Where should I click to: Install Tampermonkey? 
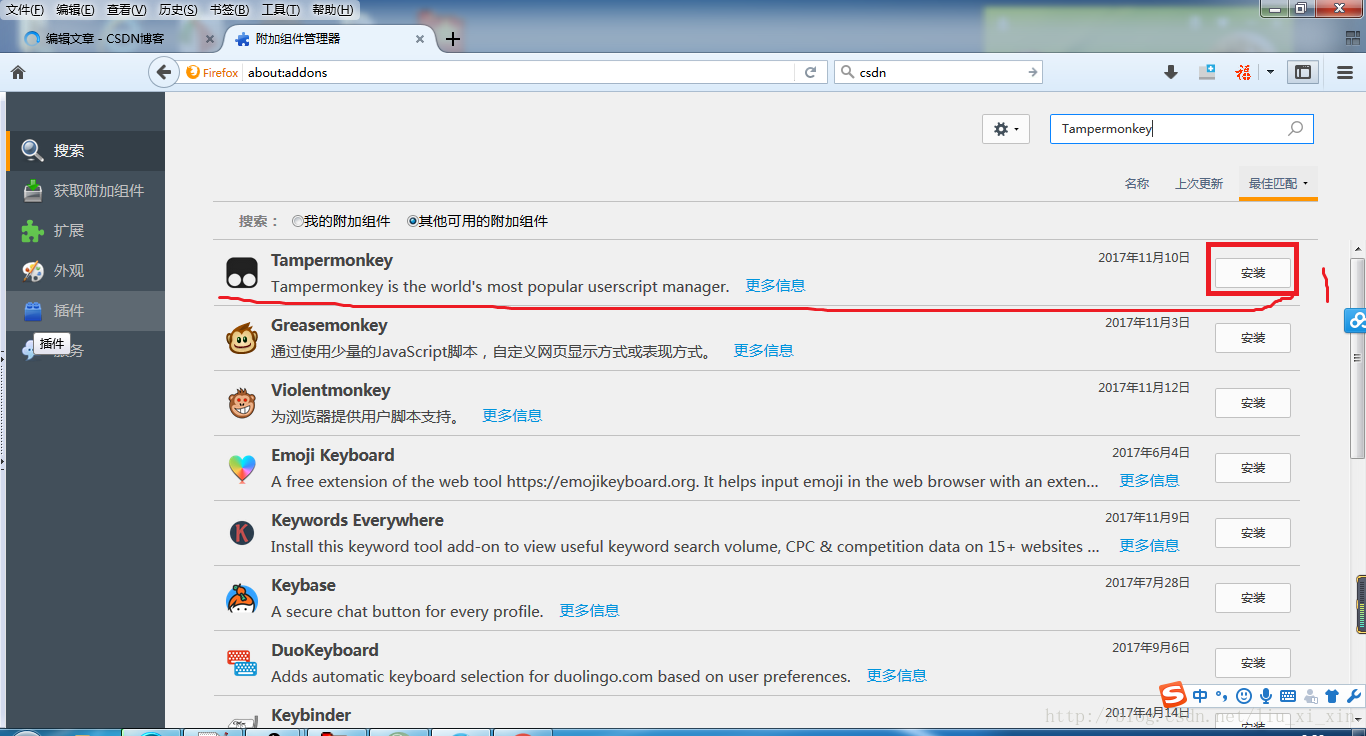click(x=1253, y=273)
